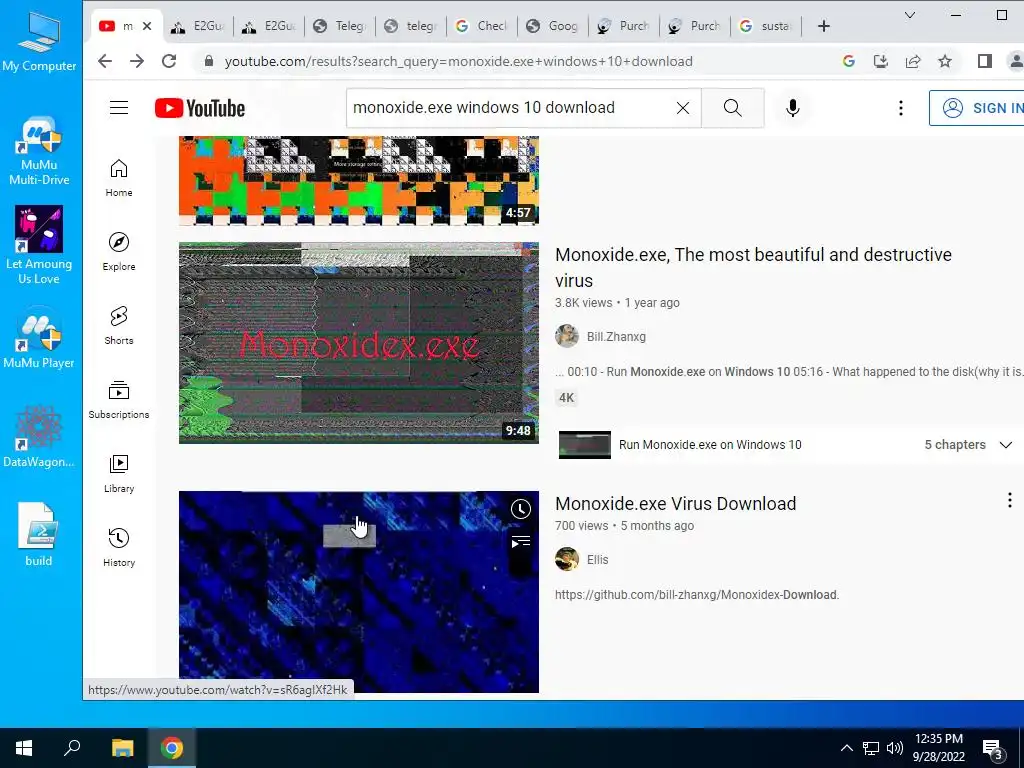Open the "Monoxide.exe Virus Download" title
Viewport: 1024px width, 768px height.
675,504
